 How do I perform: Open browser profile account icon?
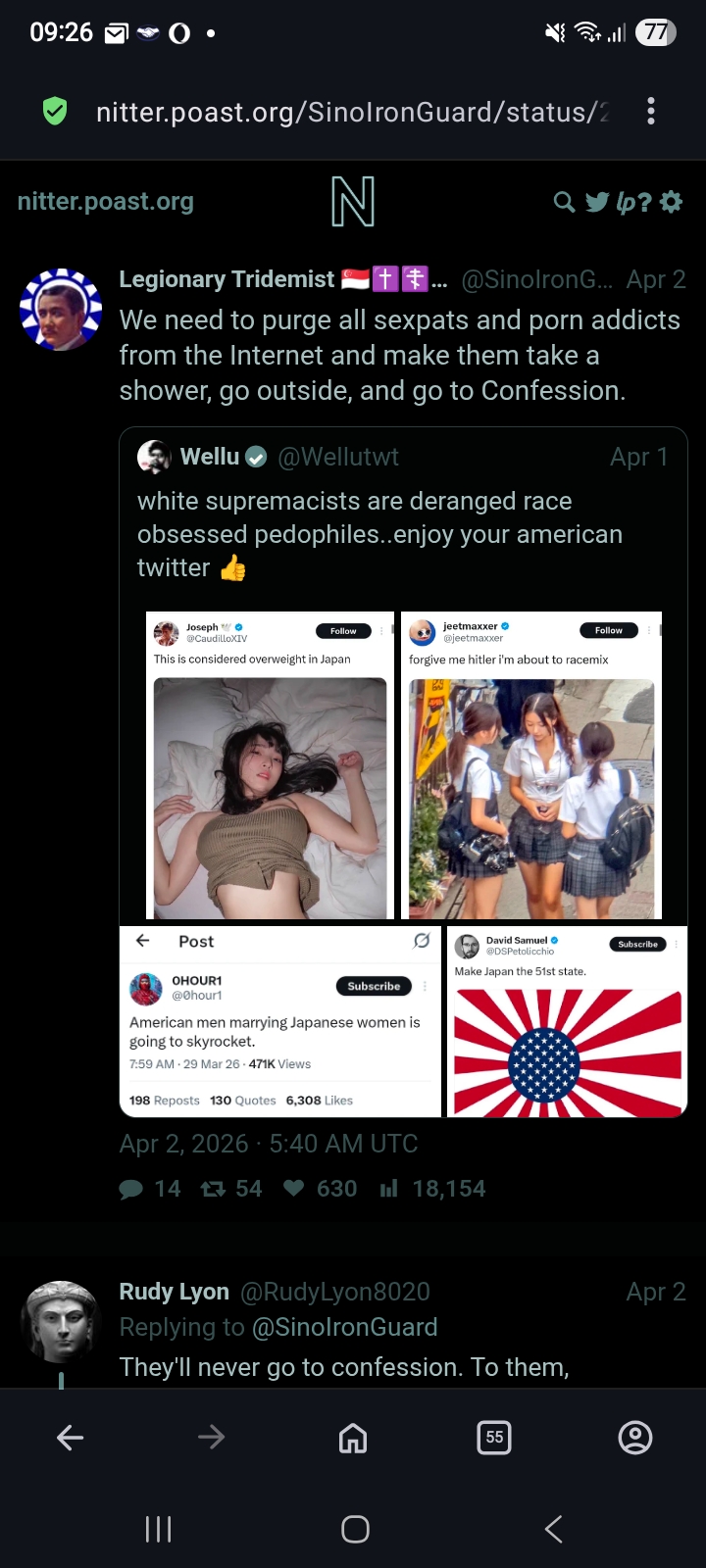(635, 1438)
